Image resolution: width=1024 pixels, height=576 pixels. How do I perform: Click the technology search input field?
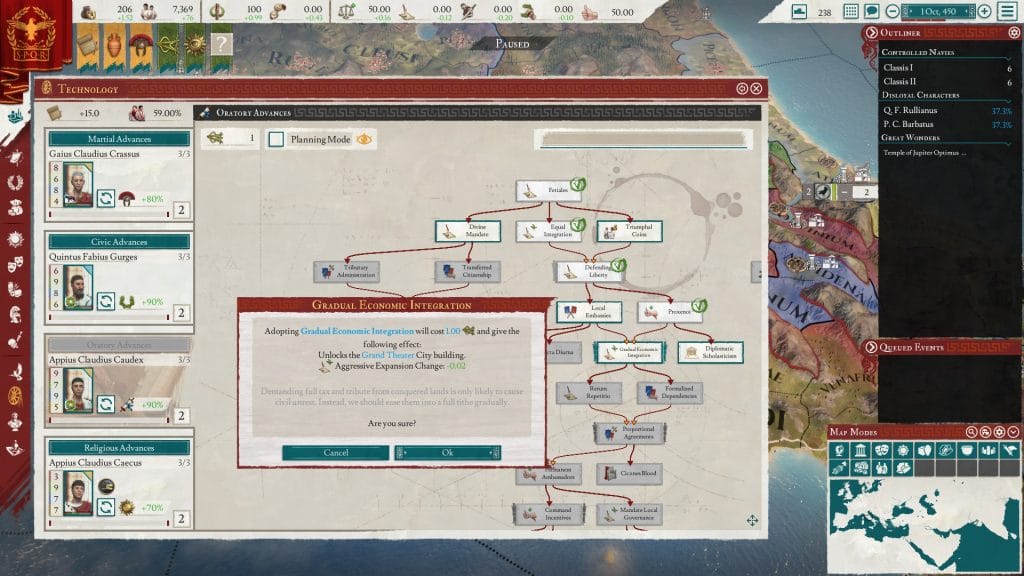pyautogui.click(x=643, y=139)
